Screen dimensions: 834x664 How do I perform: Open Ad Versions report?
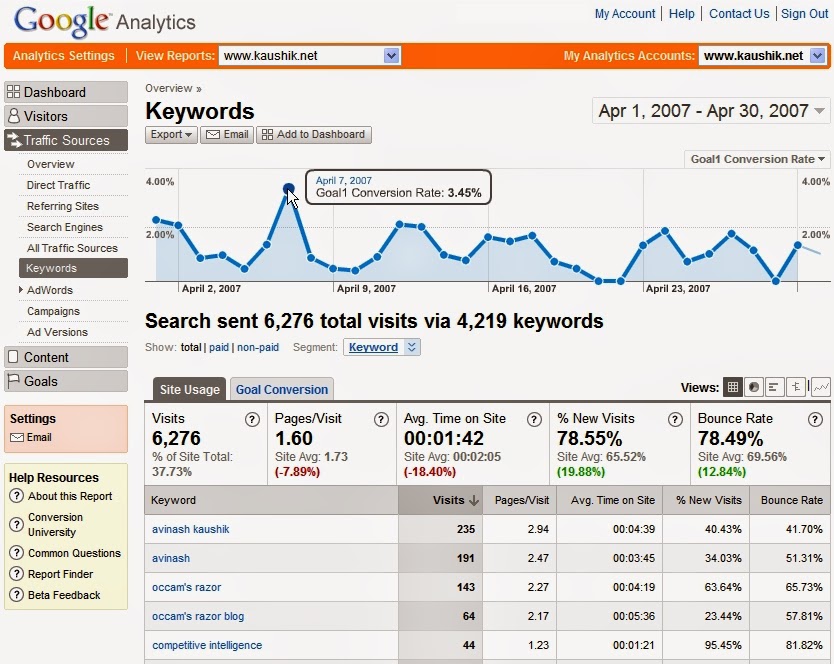[x=57, y=332]
